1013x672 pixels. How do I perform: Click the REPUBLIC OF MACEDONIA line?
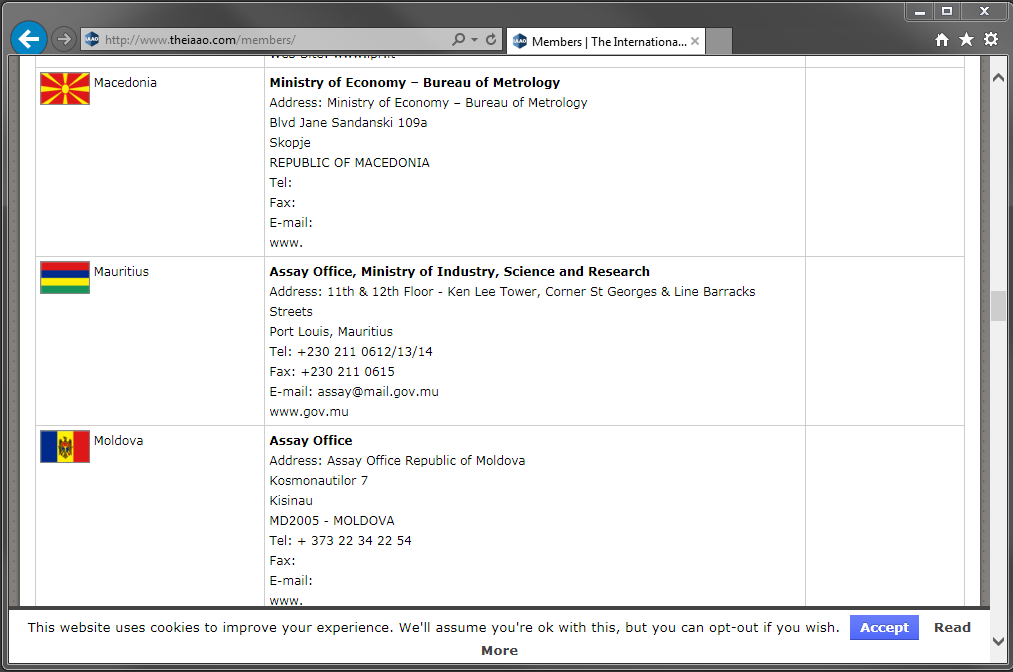(350, 163)
